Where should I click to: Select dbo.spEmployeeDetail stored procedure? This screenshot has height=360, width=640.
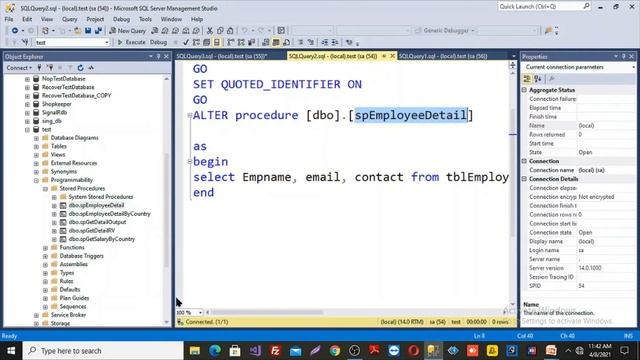pos(96,205)
